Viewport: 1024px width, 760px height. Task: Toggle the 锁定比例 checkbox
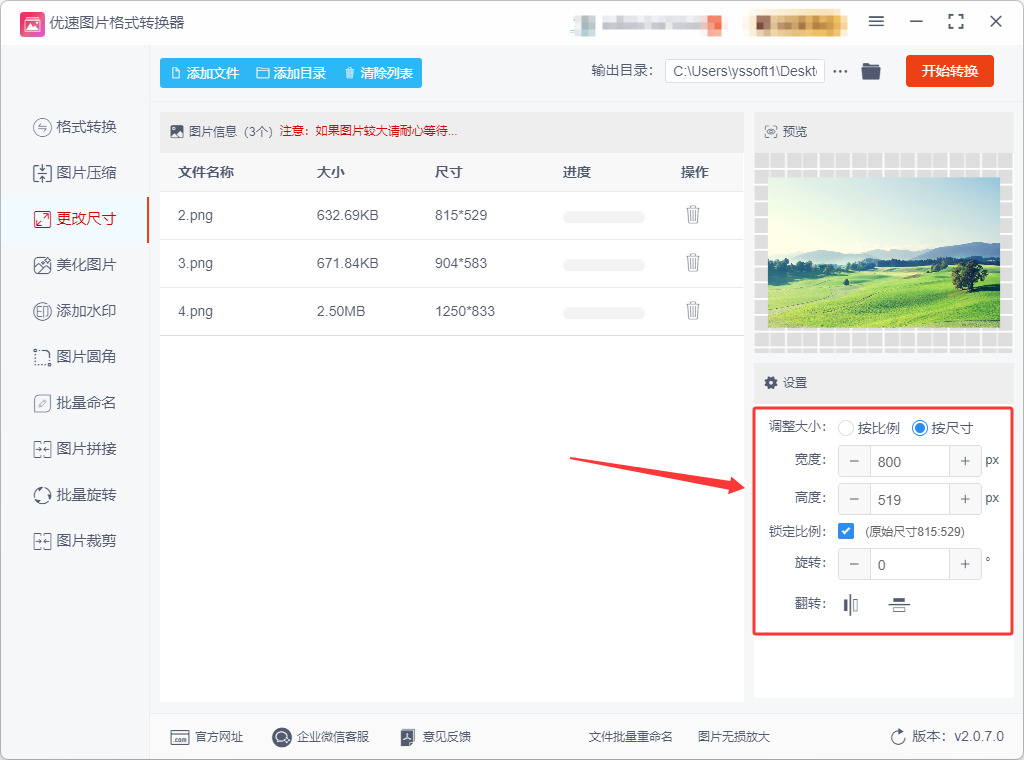pyautogui.click(x=846, y=531)
